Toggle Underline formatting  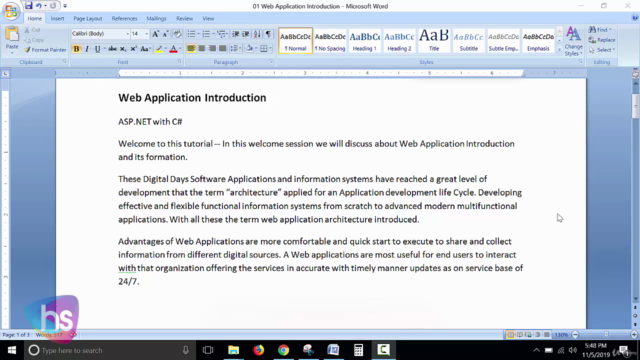pos(97,49)
